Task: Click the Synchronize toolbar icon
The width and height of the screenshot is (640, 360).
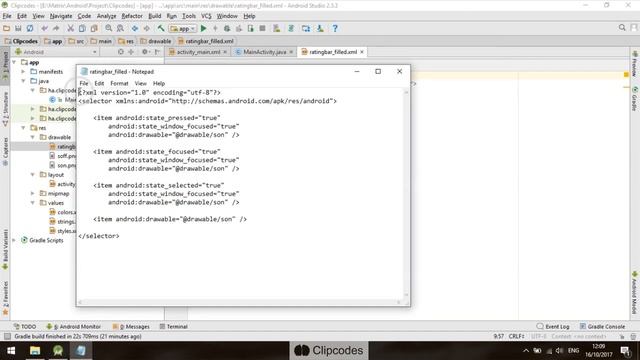Action: click(30, 29)
